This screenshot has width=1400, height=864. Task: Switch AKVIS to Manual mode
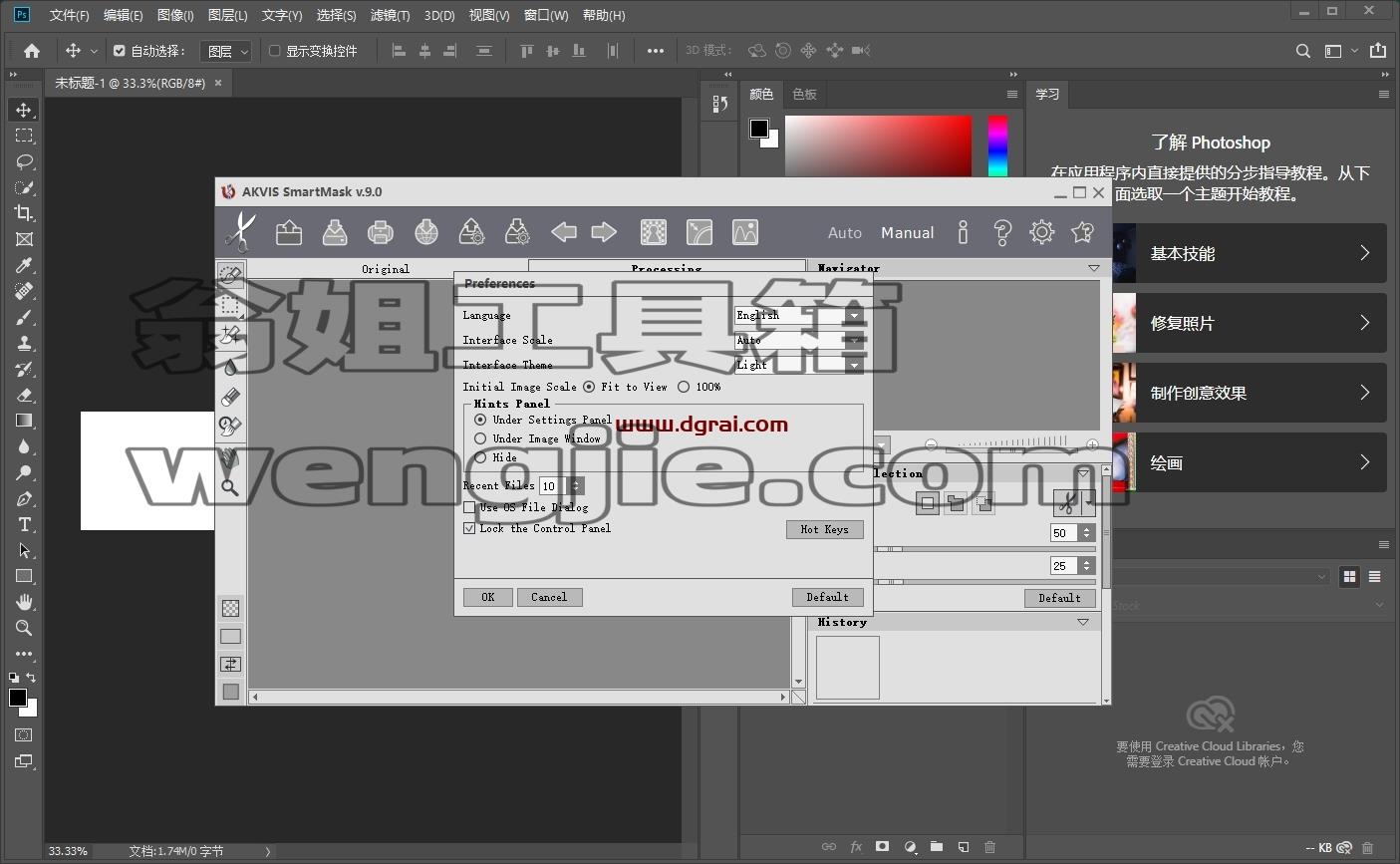click(908, 232)
